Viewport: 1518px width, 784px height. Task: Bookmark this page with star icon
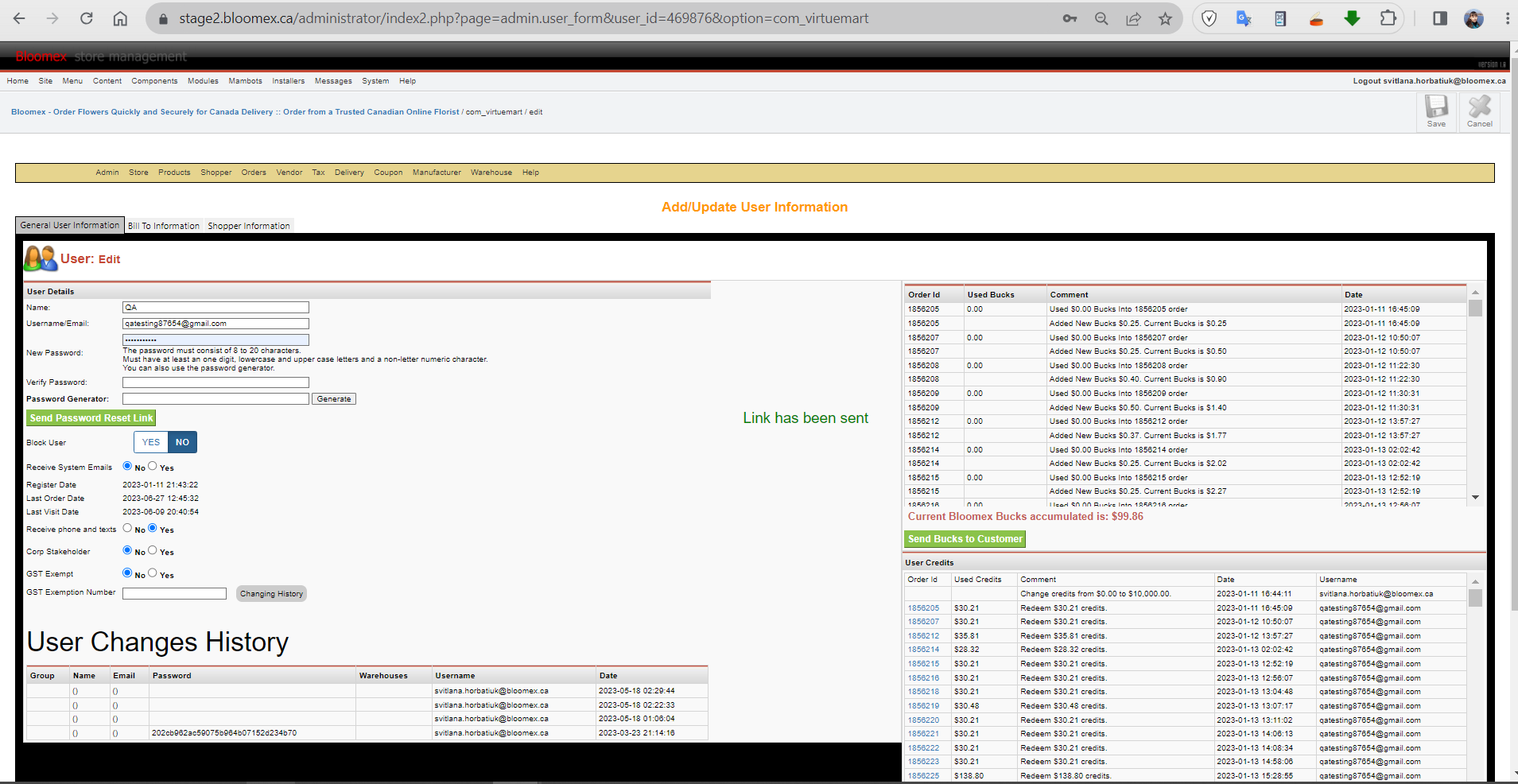pyautogui.click(x=1165, y=18)
